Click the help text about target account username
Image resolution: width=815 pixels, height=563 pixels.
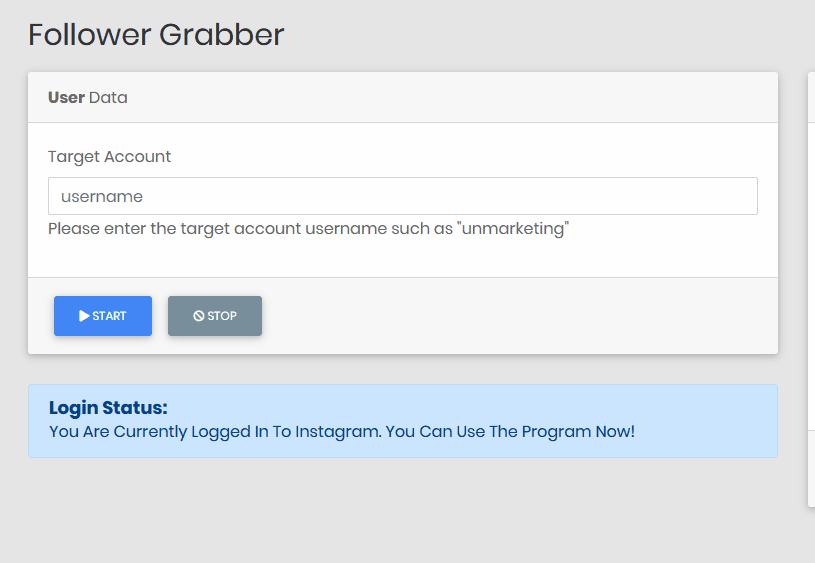[309, 229]
